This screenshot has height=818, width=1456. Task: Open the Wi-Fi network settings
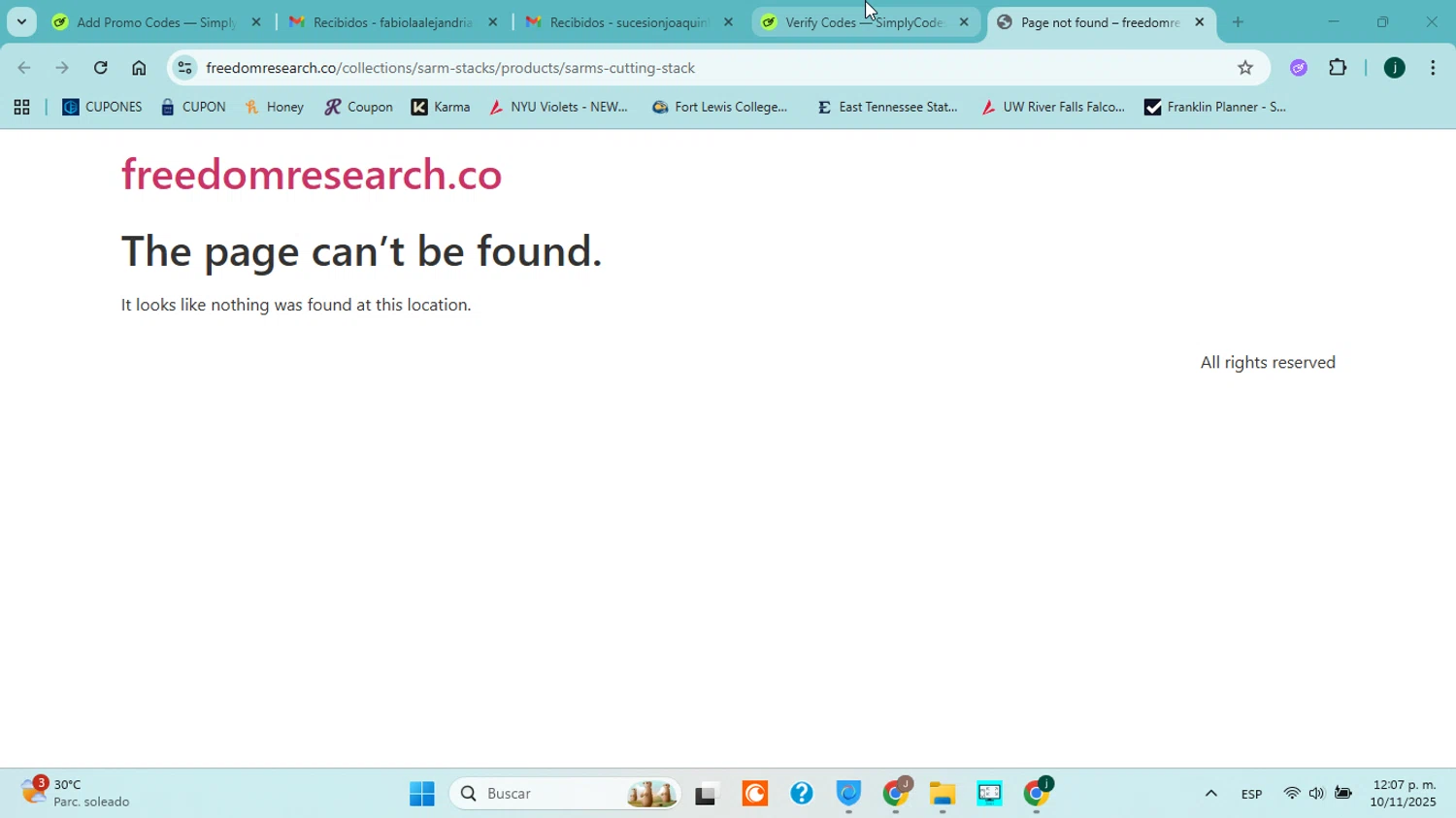(1292, 794)
